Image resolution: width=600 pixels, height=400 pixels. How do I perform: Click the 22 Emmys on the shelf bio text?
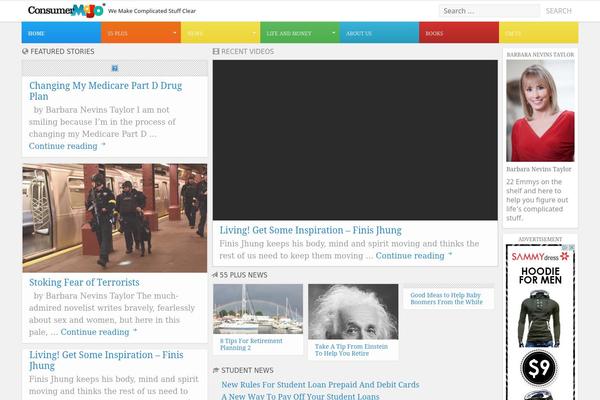click(537, 200)
